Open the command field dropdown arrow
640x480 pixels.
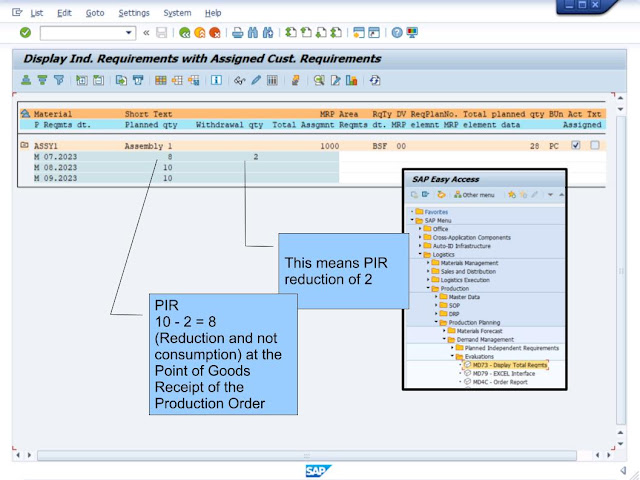point(129,33)
